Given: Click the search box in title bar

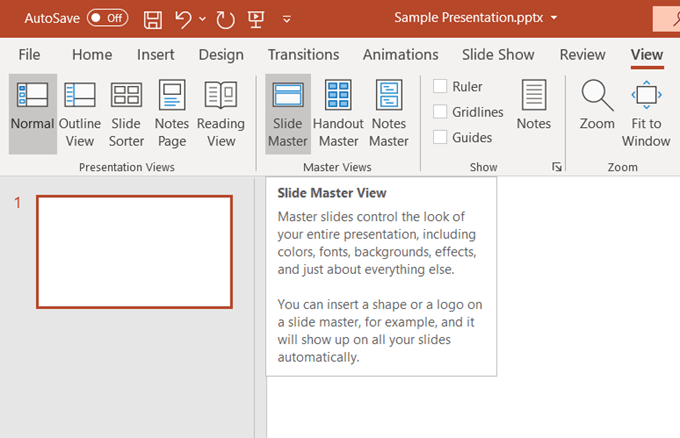Looking at the screenshot, I should pos(667,19).
